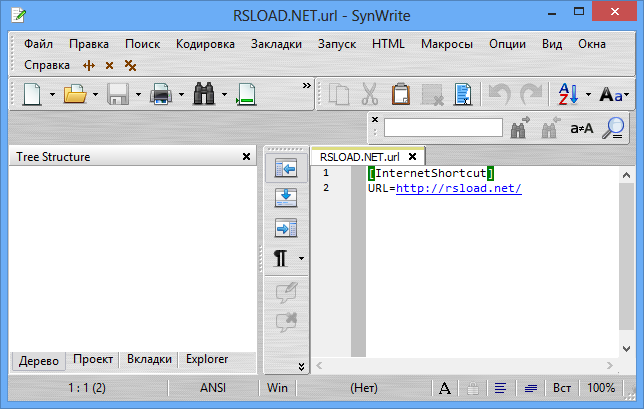644x409 pixels.
Task: Switch to the Explorer panel tab
Action: pyautogui.click(x=207, y=359)
